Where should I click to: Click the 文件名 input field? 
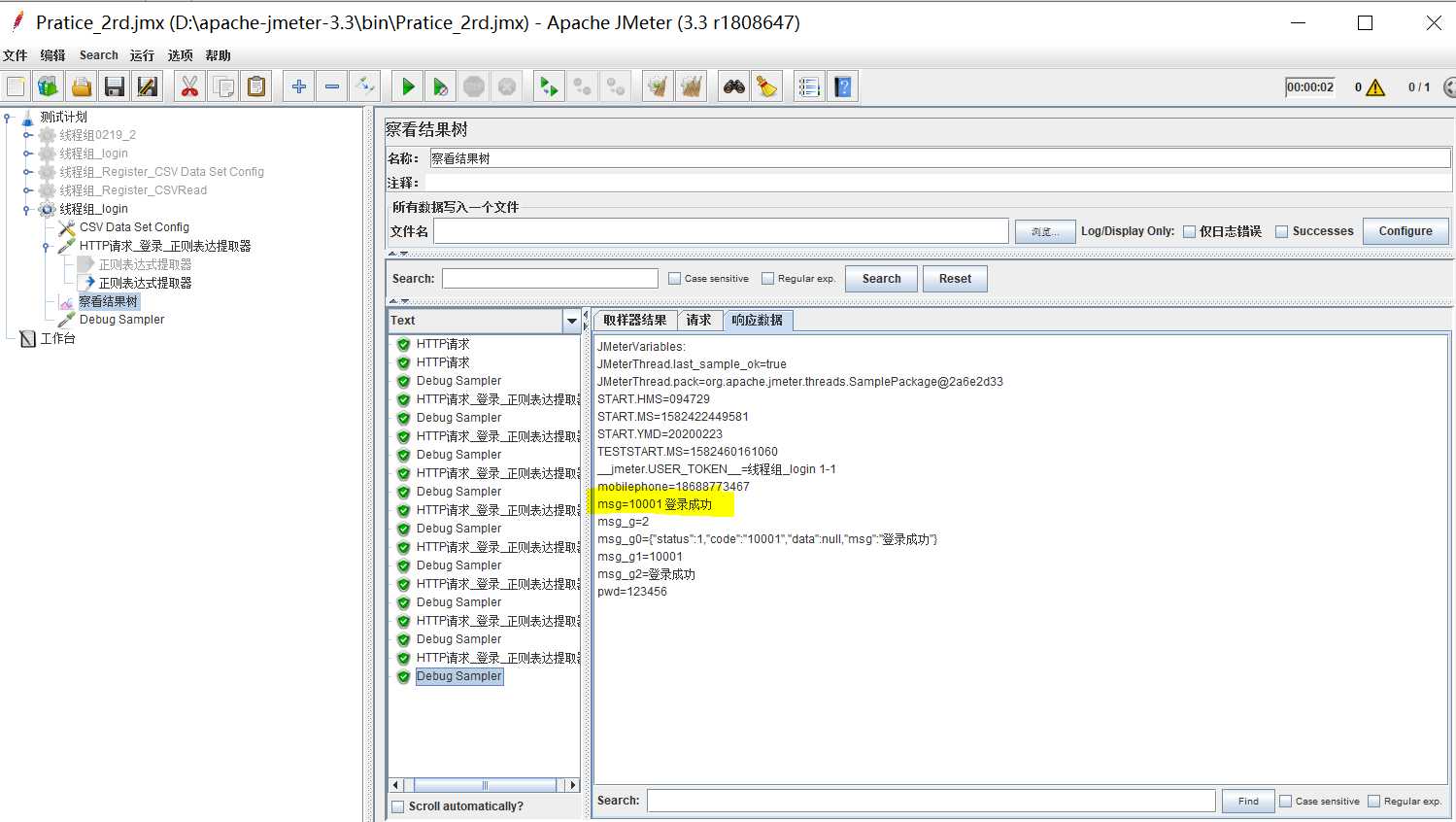point(721,231)
